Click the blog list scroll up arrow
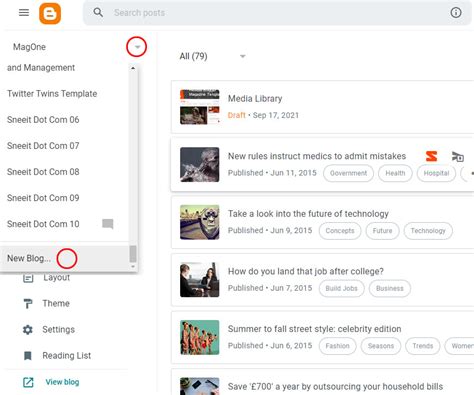Screen dimensions: 474x395 pos(133,68)
